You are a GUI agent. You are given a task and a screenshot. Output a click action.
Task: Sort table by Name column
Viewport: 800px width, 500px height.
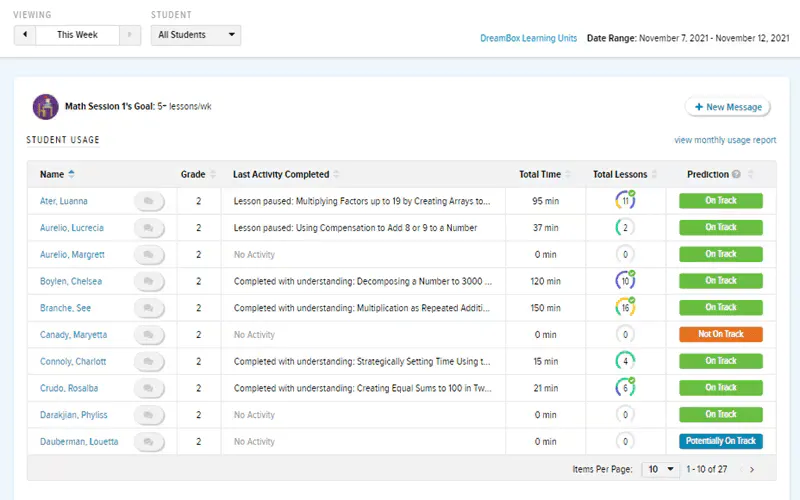(57, 174)
